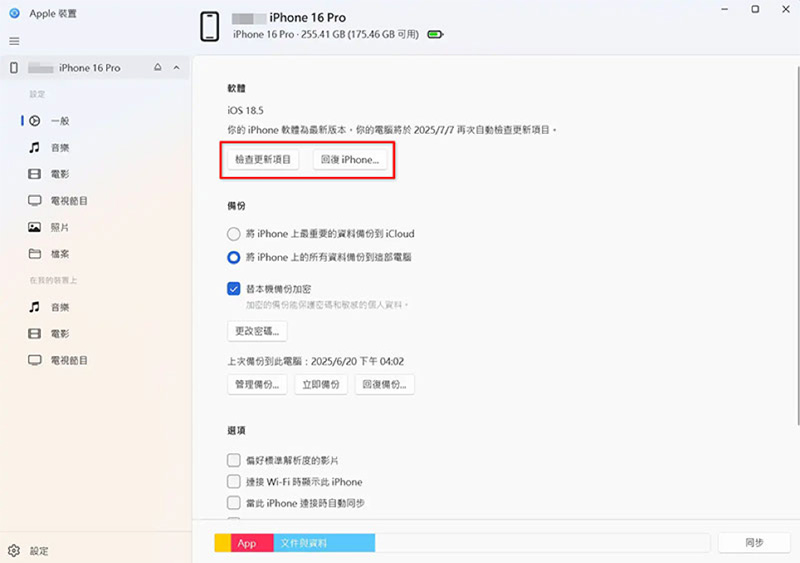This screenshot has width=800, height=563.
Task: Click the gear icon for 設定
Action: 14,550
